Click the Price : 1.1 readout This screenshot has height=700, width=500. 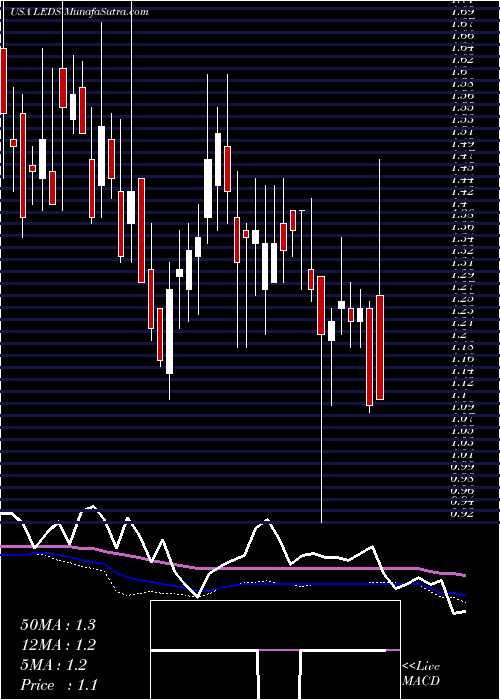point(58,685)
